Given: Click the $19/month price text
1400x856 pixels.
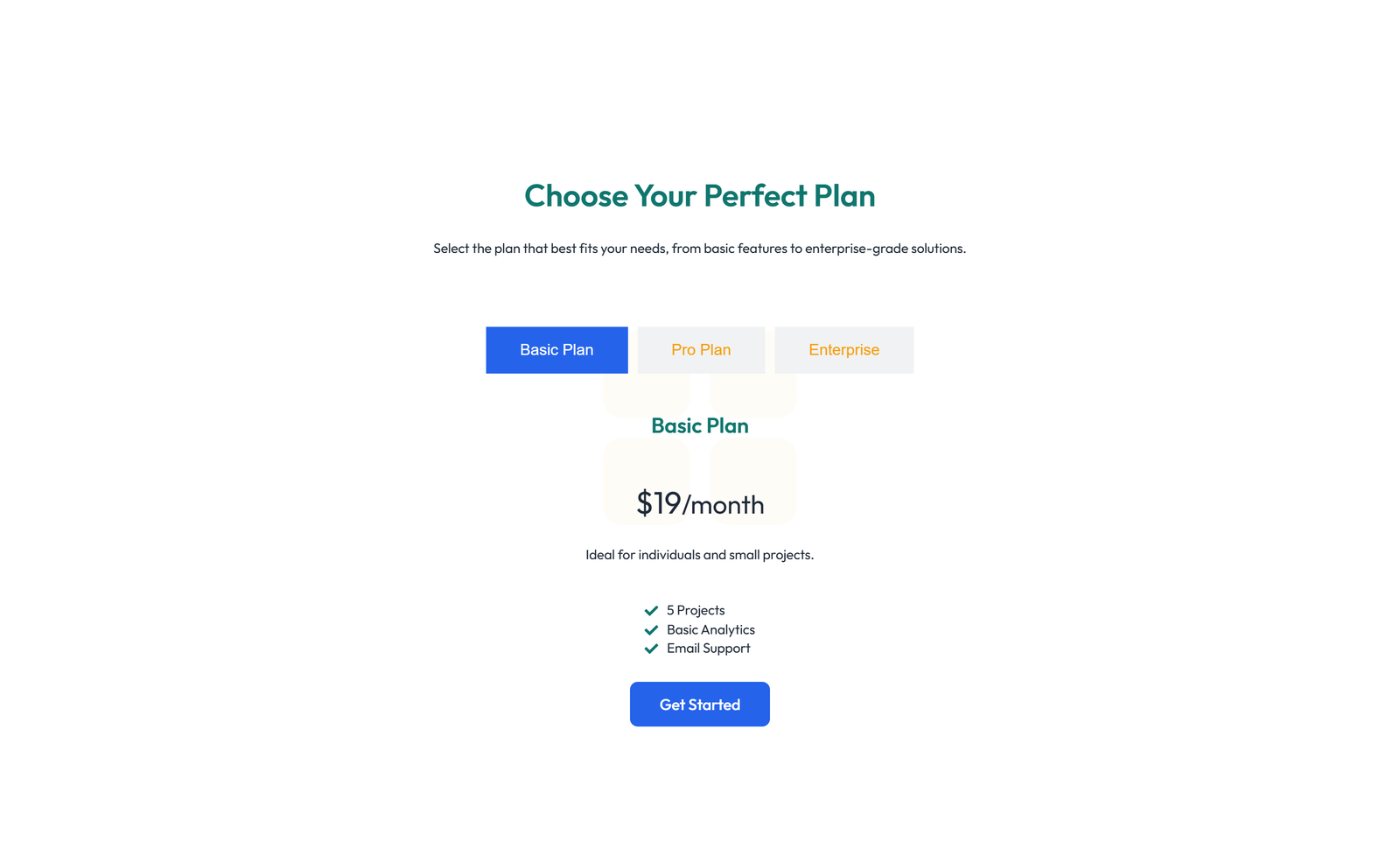Looking at the screenshot, I should click(699, 504).
